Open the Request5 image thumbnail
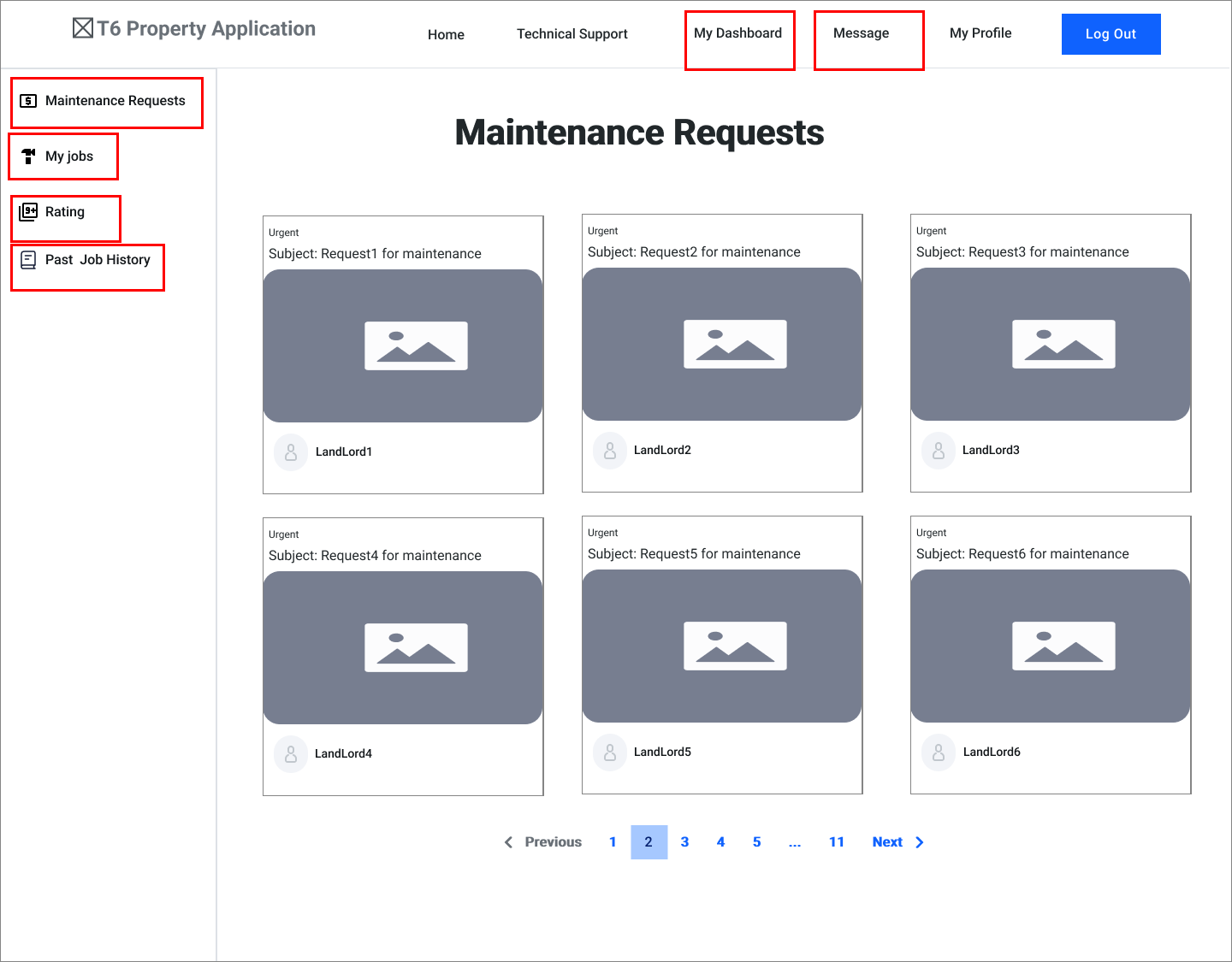The image size is (1232, 962). (x=722, y=646)
